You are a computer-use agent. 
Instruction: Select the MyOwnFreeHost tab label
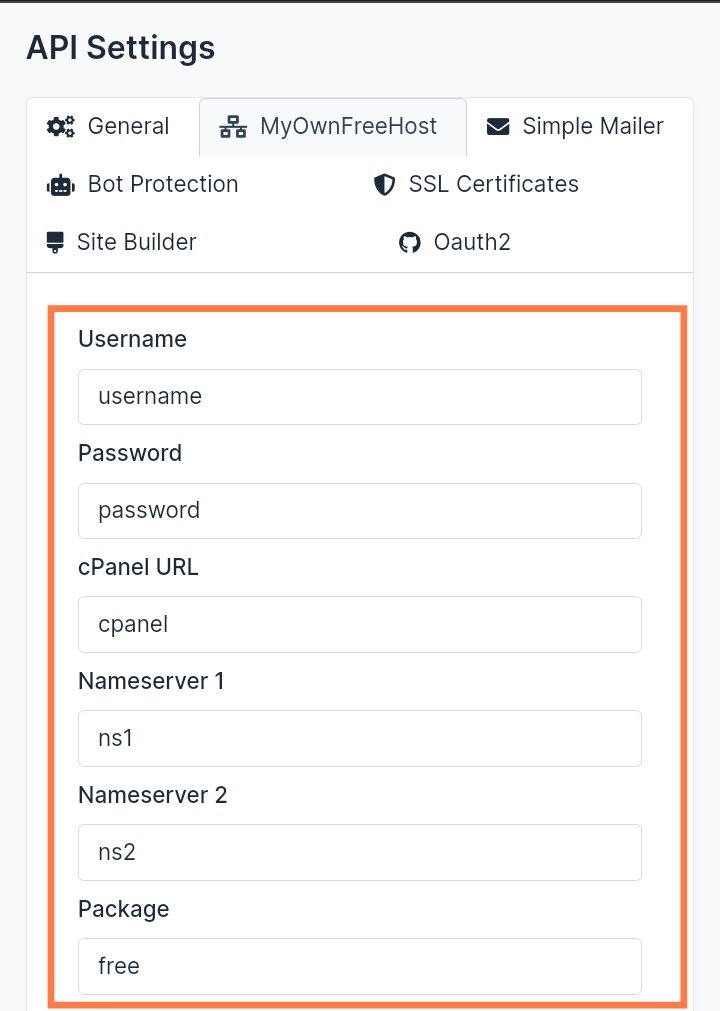pyautogui.click(x=348, y=126)
